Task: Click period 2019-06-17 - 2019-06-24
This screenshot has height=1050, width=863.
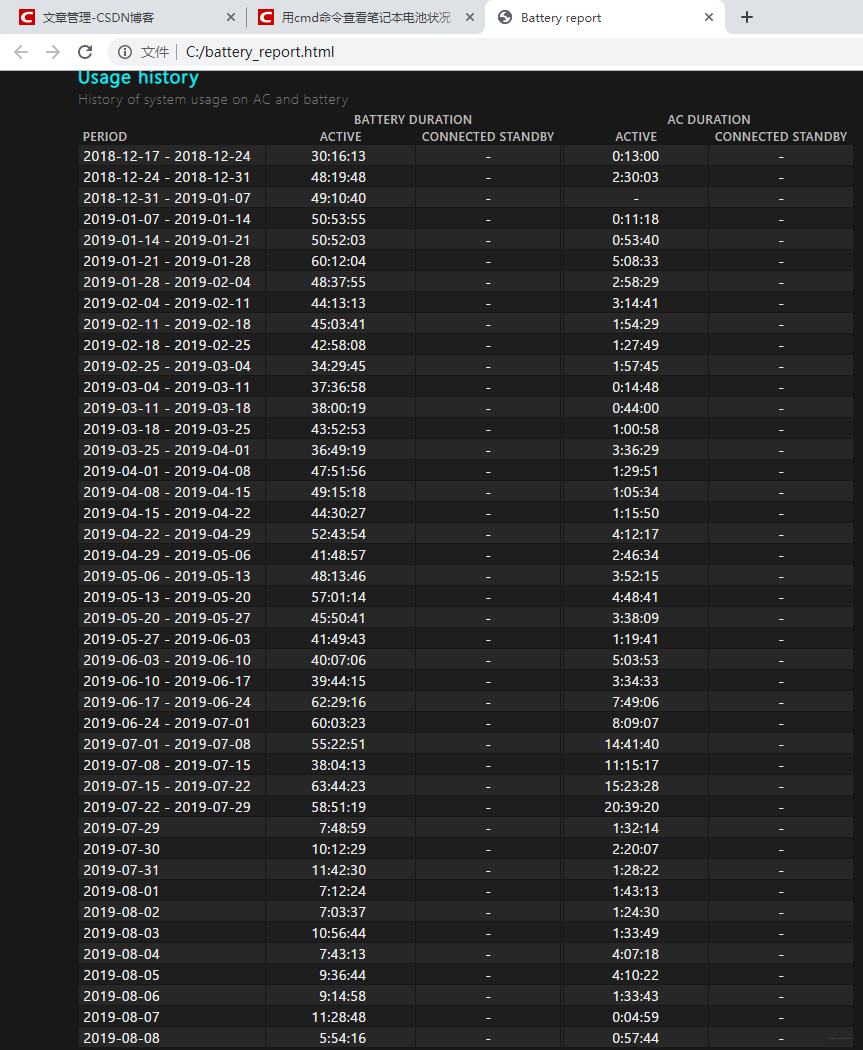Action: point(167,702)
